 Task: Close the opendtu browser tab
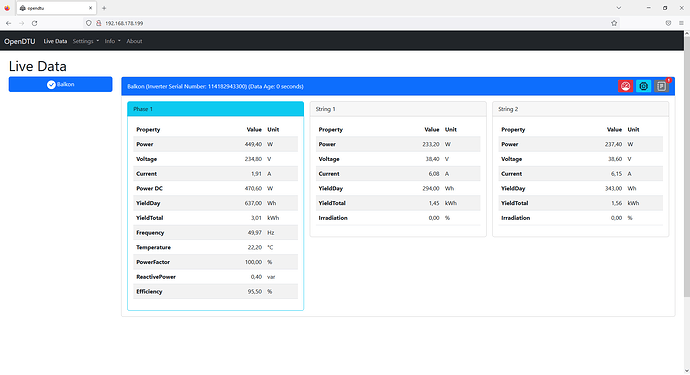point(90,8)
